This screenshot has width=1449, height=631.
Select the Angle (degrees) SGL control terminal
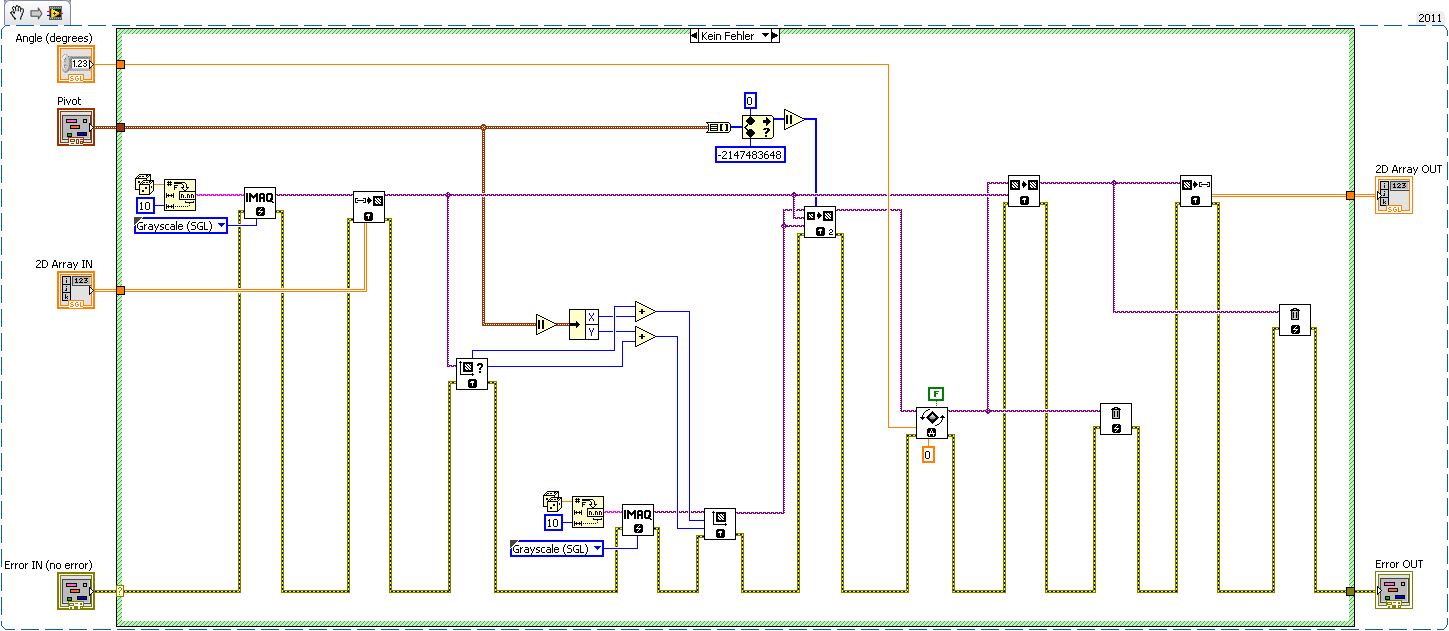[x=76, y=64]
